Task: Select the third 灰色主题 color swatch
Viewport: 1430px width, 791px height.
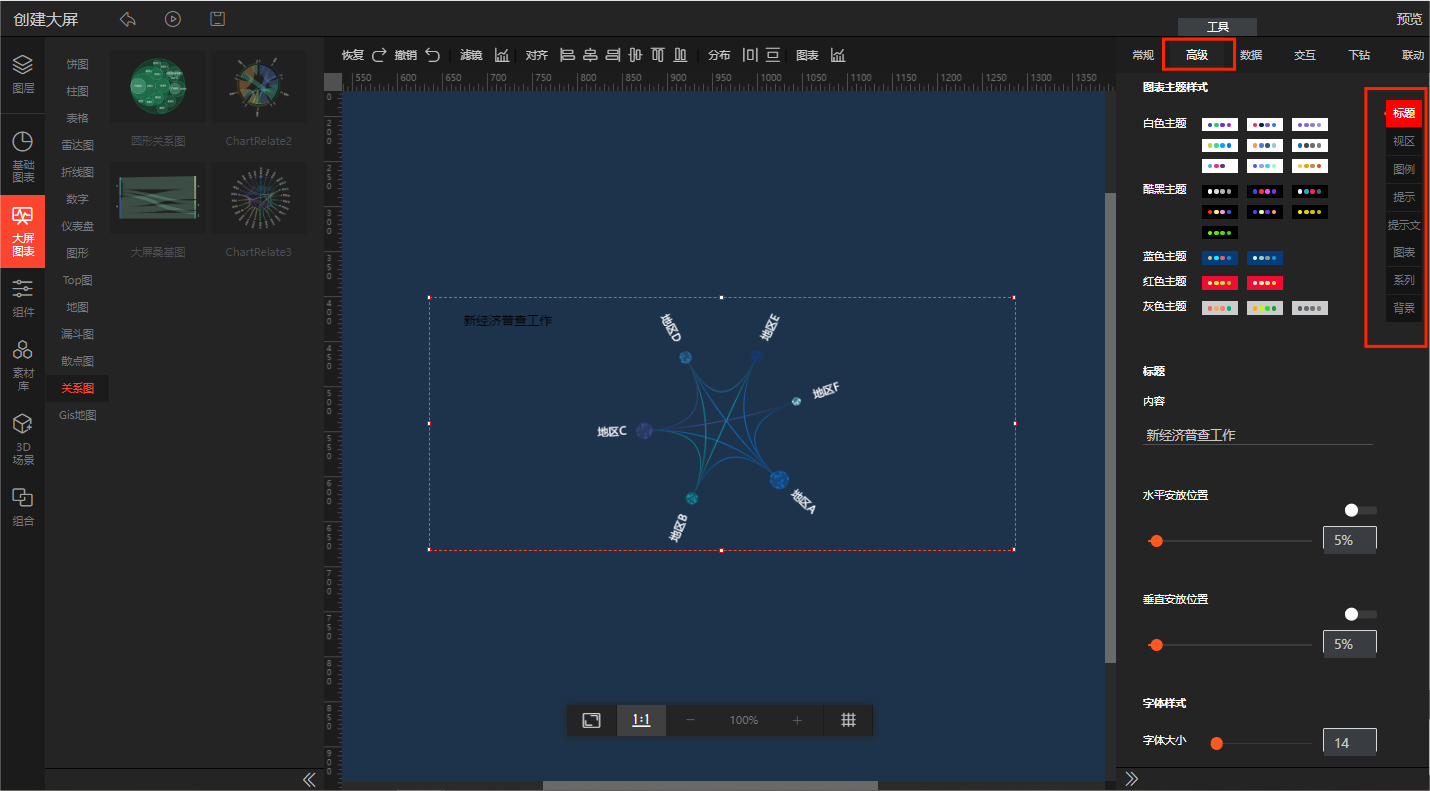Action: point(1310,308)
